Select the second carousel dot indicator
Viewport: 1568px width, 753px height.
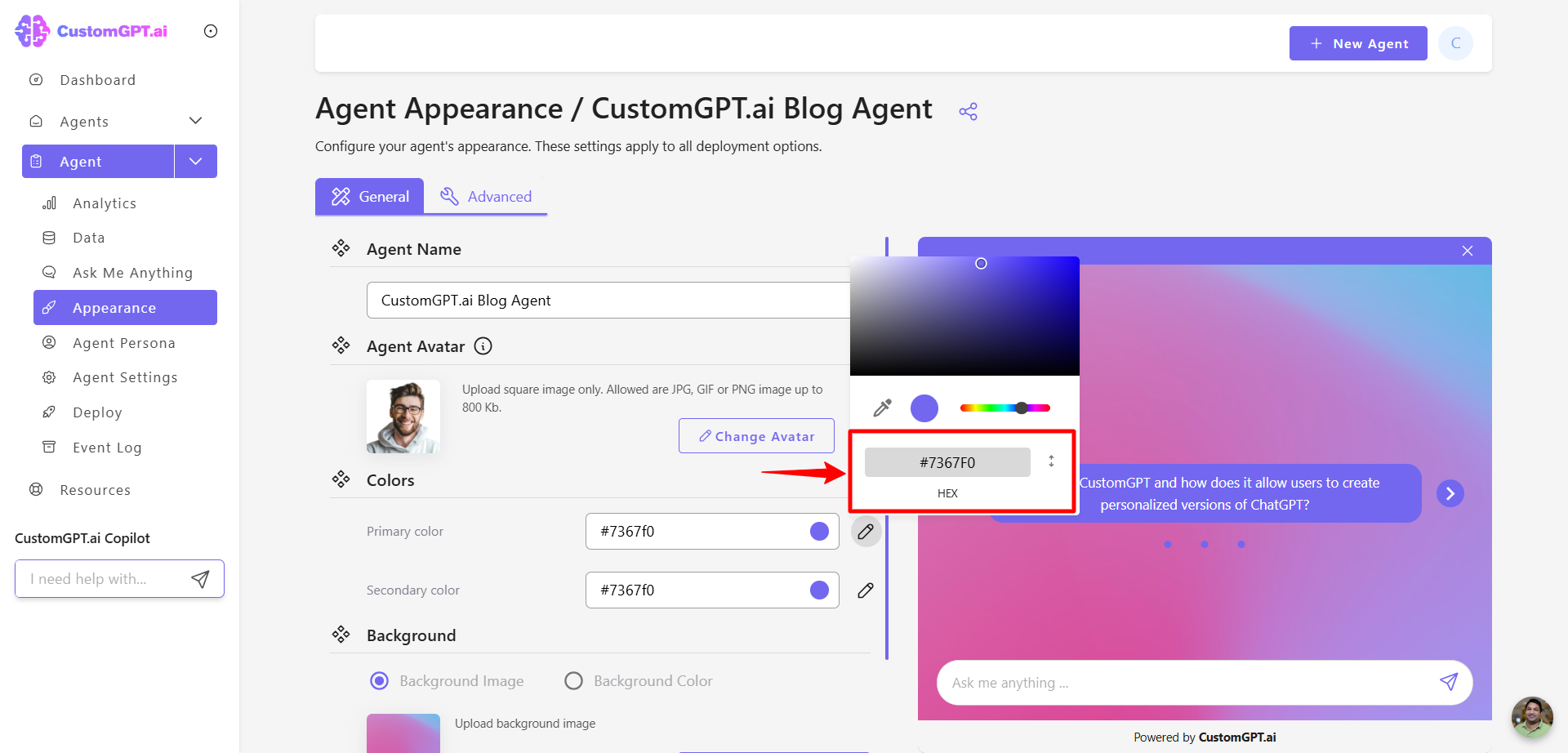pos(1205,544)
